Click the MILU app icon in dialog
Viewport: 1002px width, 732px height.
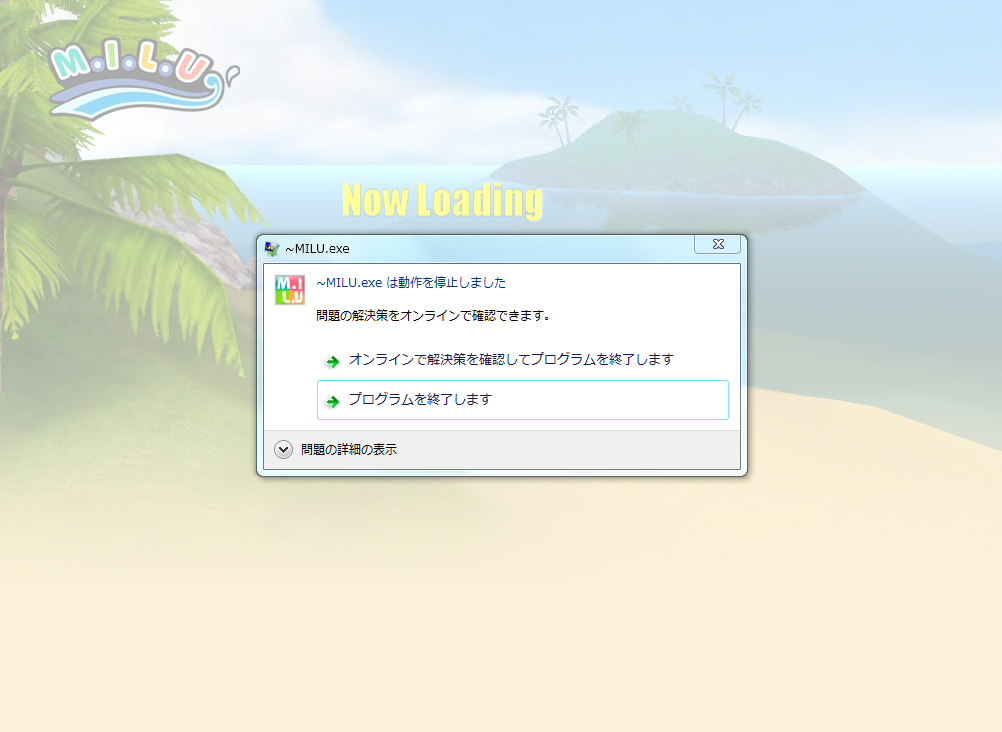(x=289, y=290)
